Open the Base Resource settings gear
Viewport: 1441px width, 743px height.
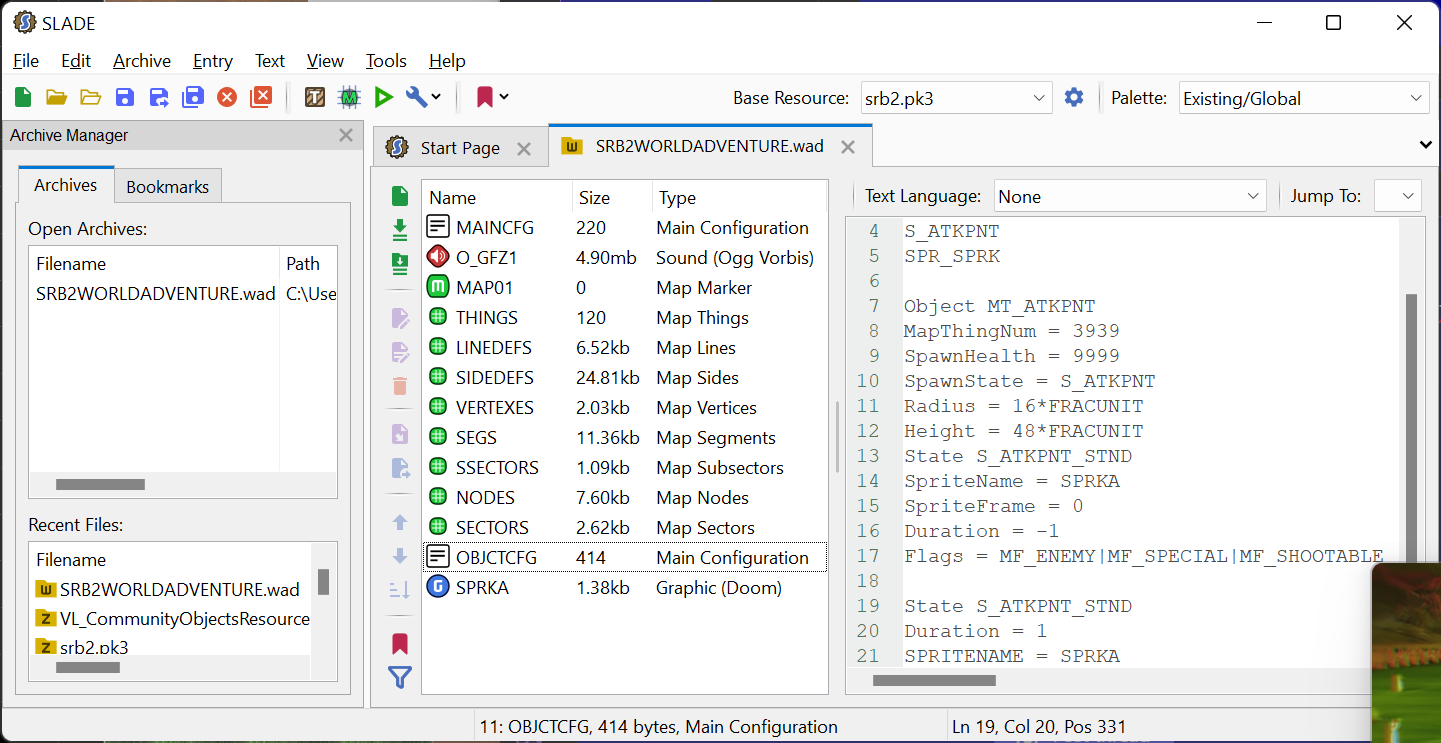[x=1074, y=97]
